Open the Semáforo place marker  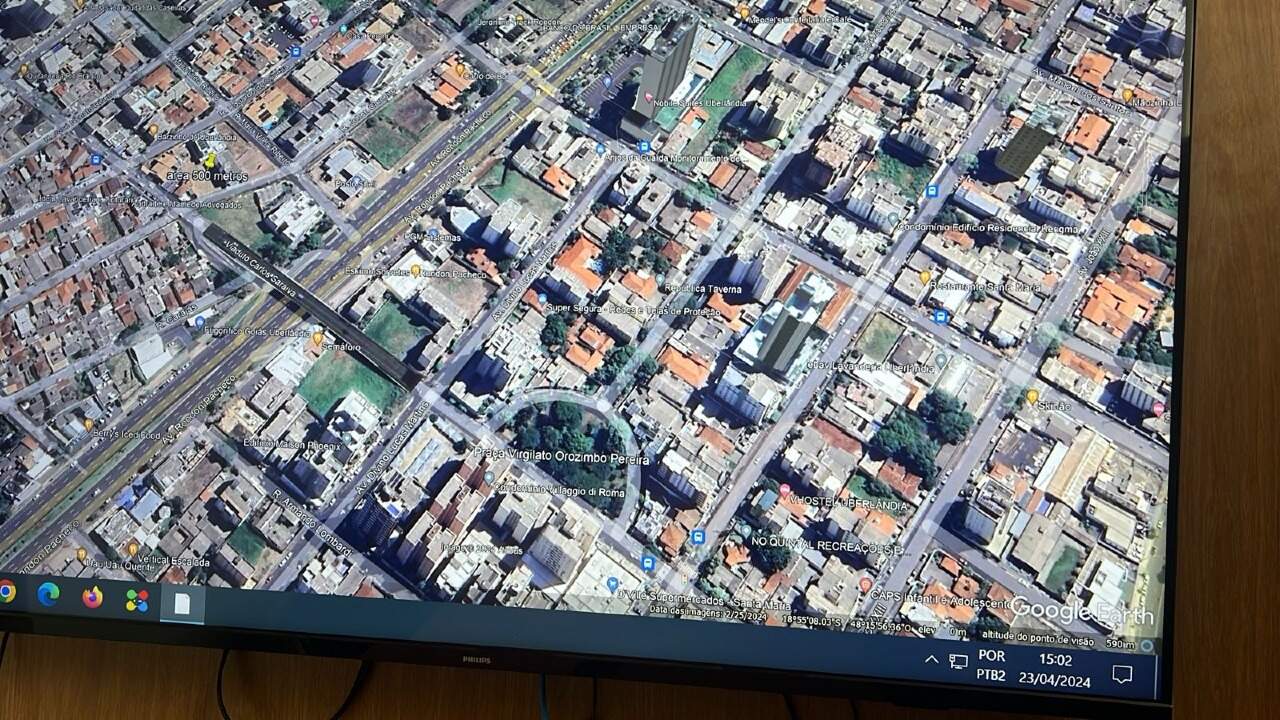(317, 339)
